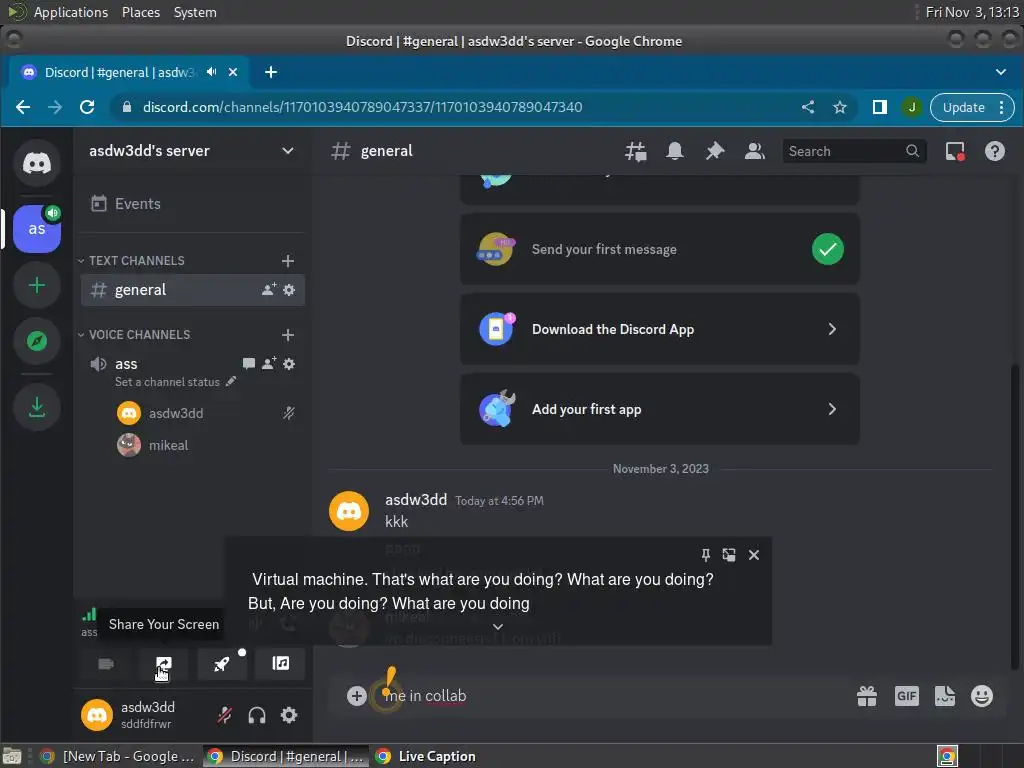
Task: Select the general text channel
Action: tap(193, 289)
